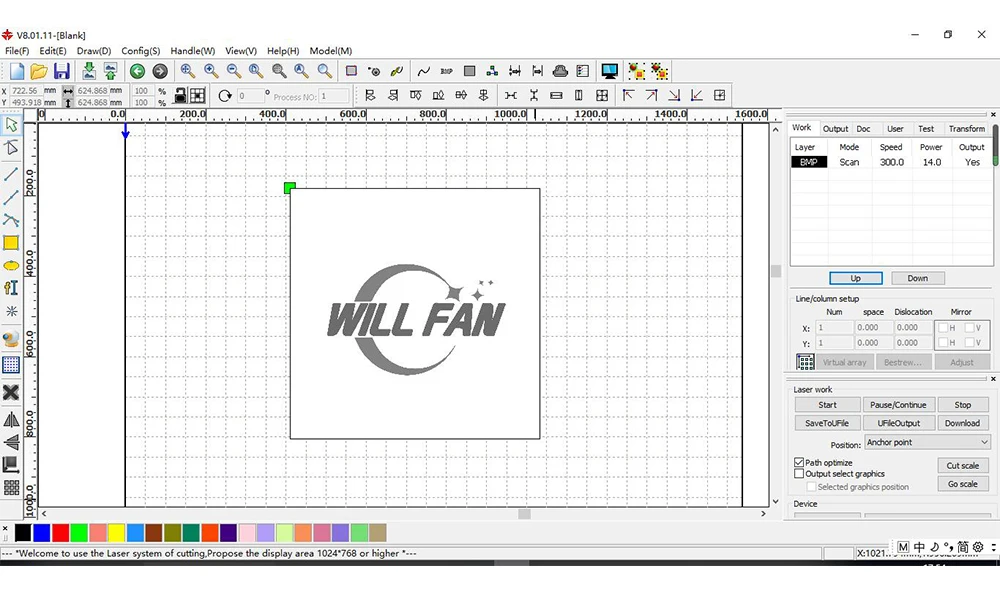Import a file with the green down-arrow icon
This screenshot has width=1000, height=600.
pyautogui.click(x=89, y=71)
